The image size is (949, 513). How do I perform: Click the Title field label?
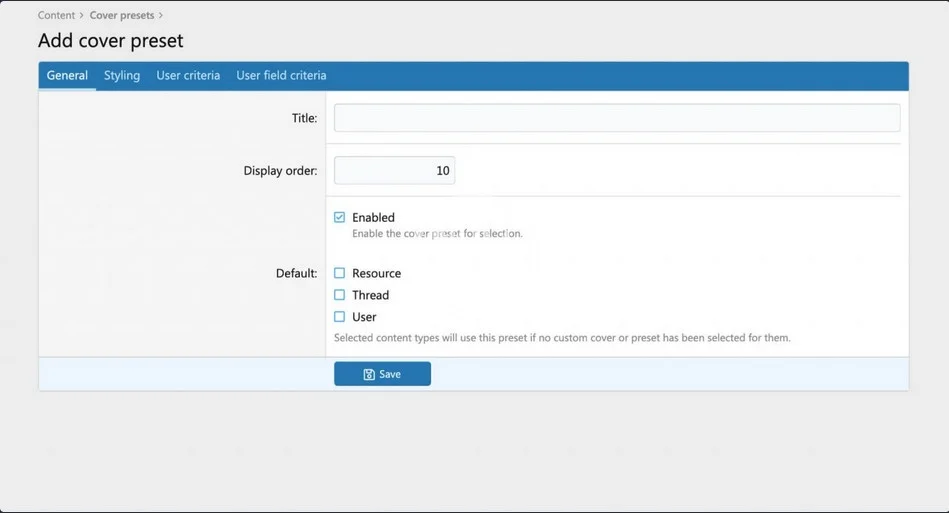[x=304, y=118]
